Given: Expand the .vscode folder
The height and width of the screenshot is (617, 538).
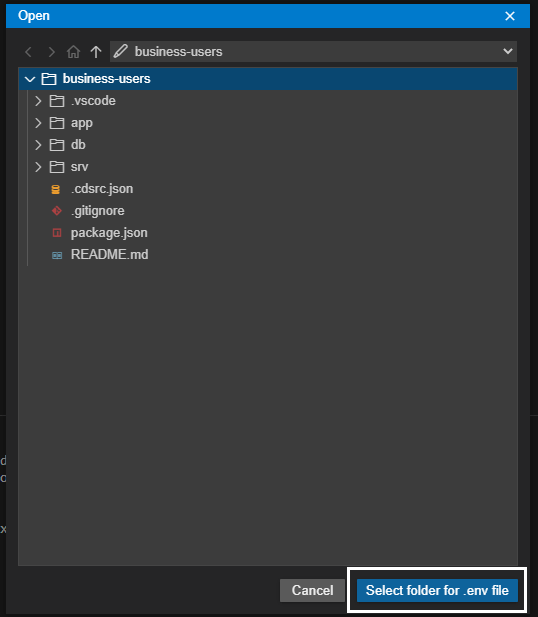Looking at the screenshot, I should (38, 101).
